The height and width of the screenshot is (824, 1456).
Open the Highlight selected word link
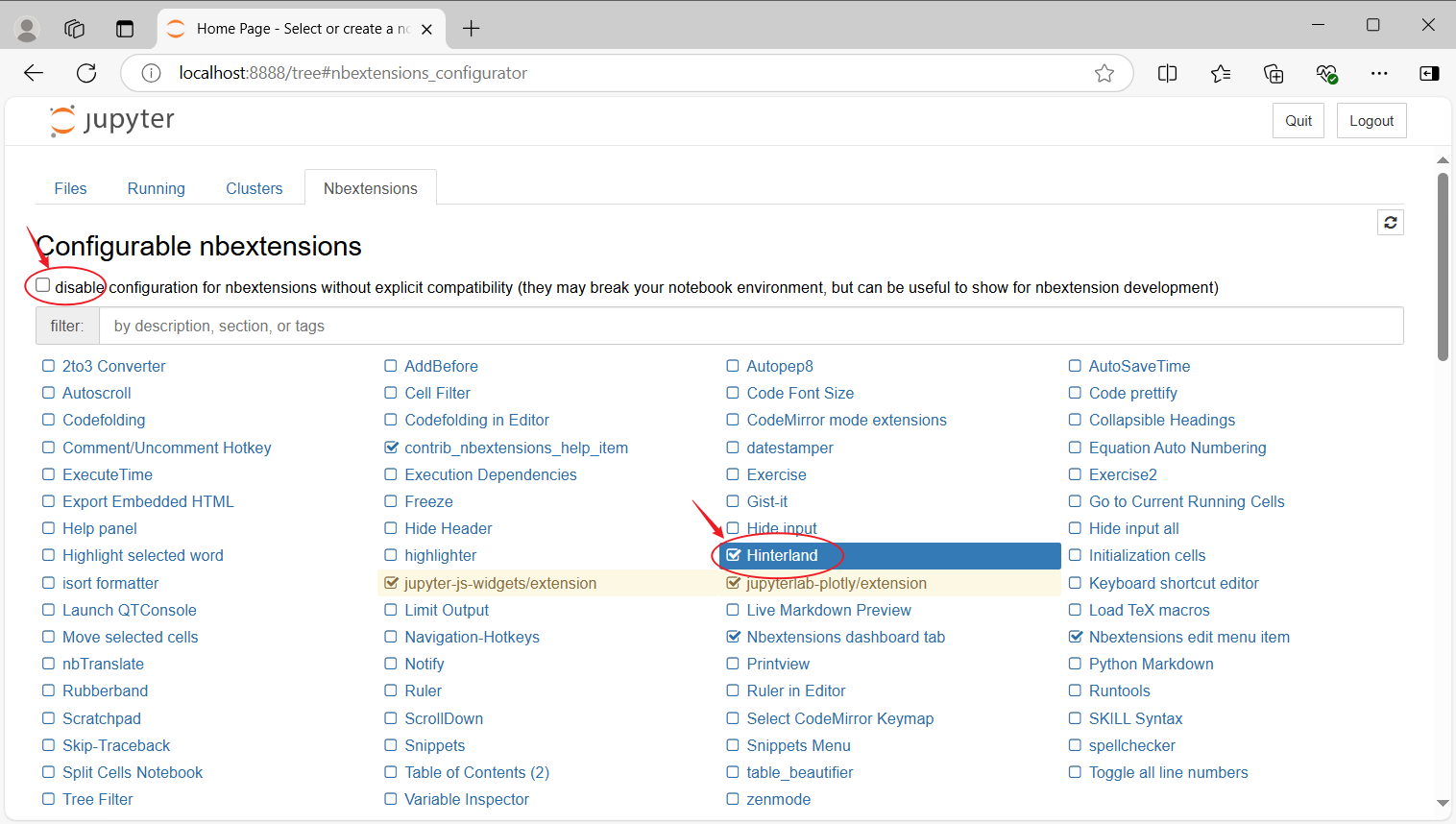click(x=143, y=555)
